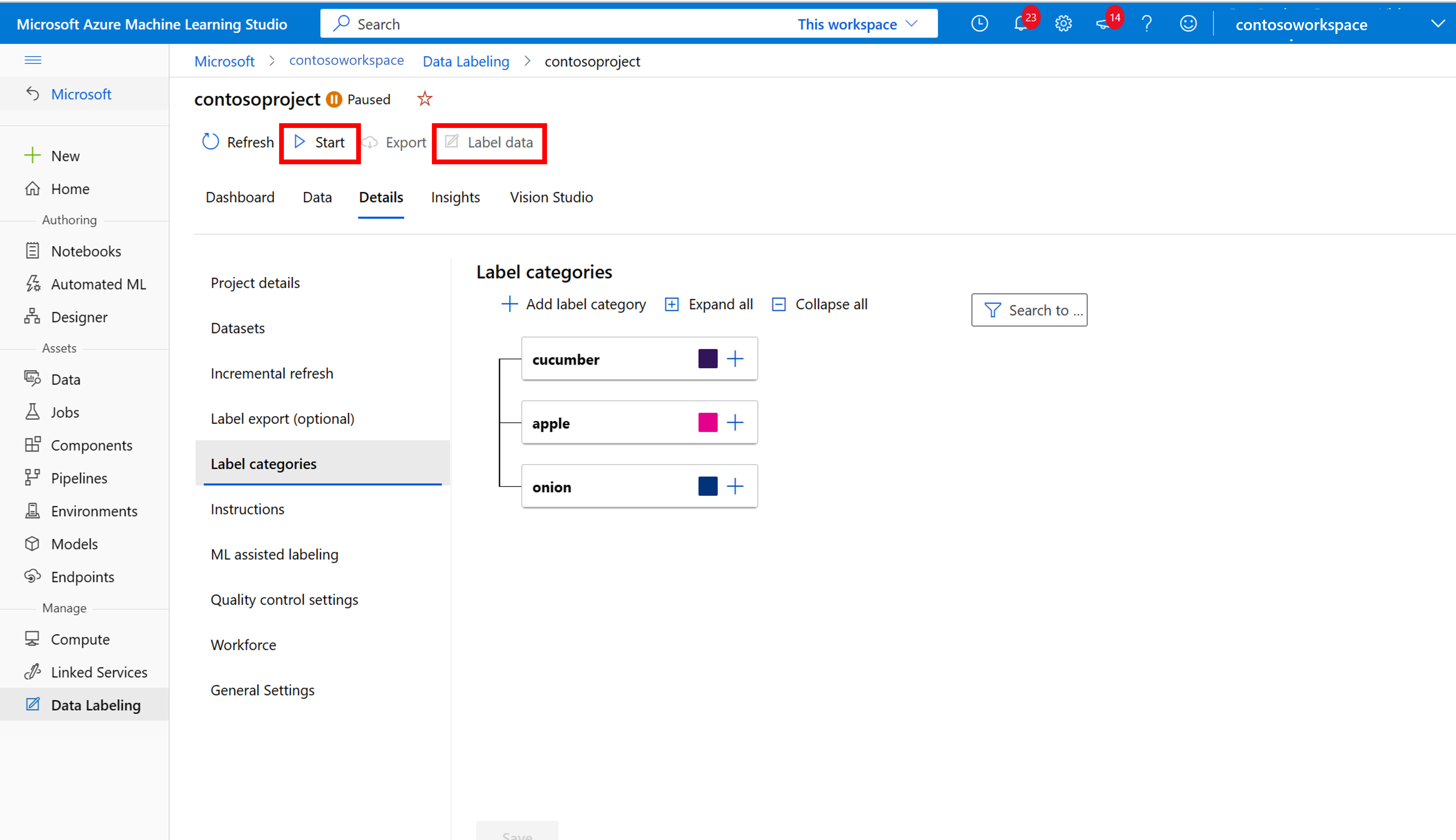Switch to the Dashboard tab

coord(240,197)
